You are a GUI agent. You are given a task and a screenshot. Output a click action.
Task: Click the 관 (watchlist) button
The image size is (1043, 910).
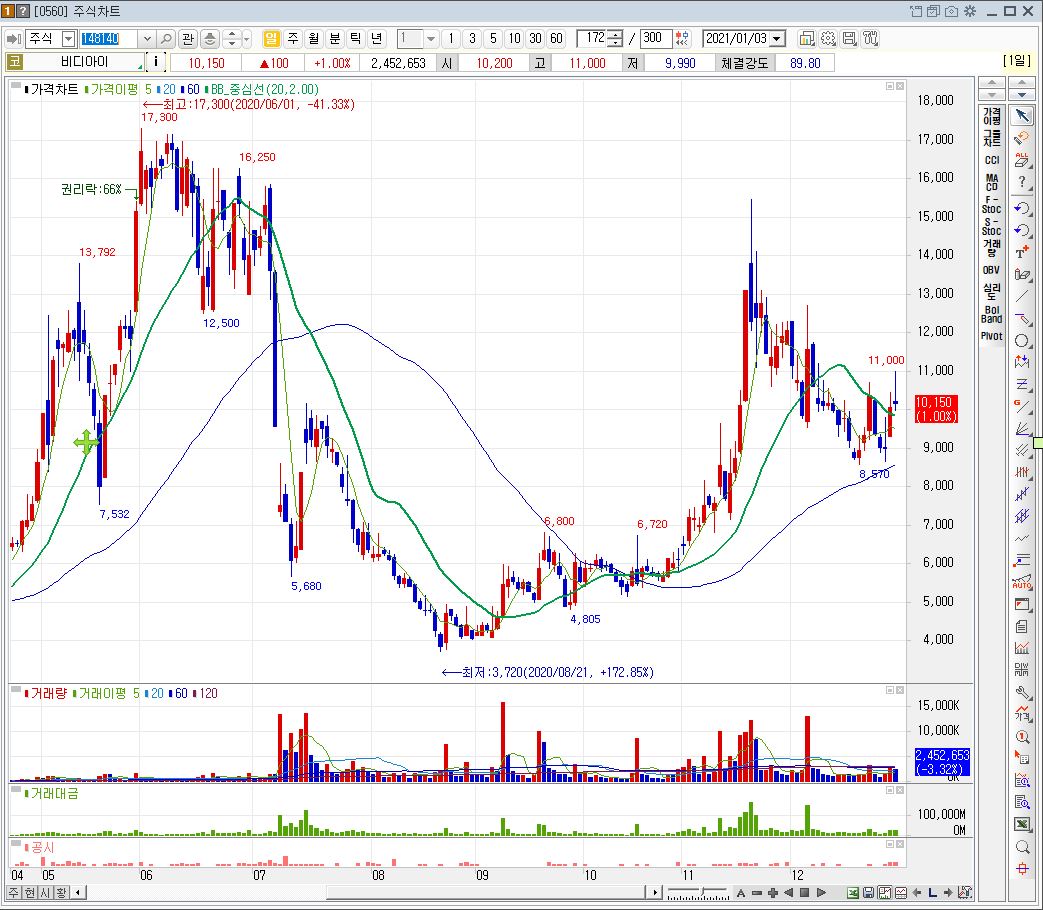click(188, 39)
